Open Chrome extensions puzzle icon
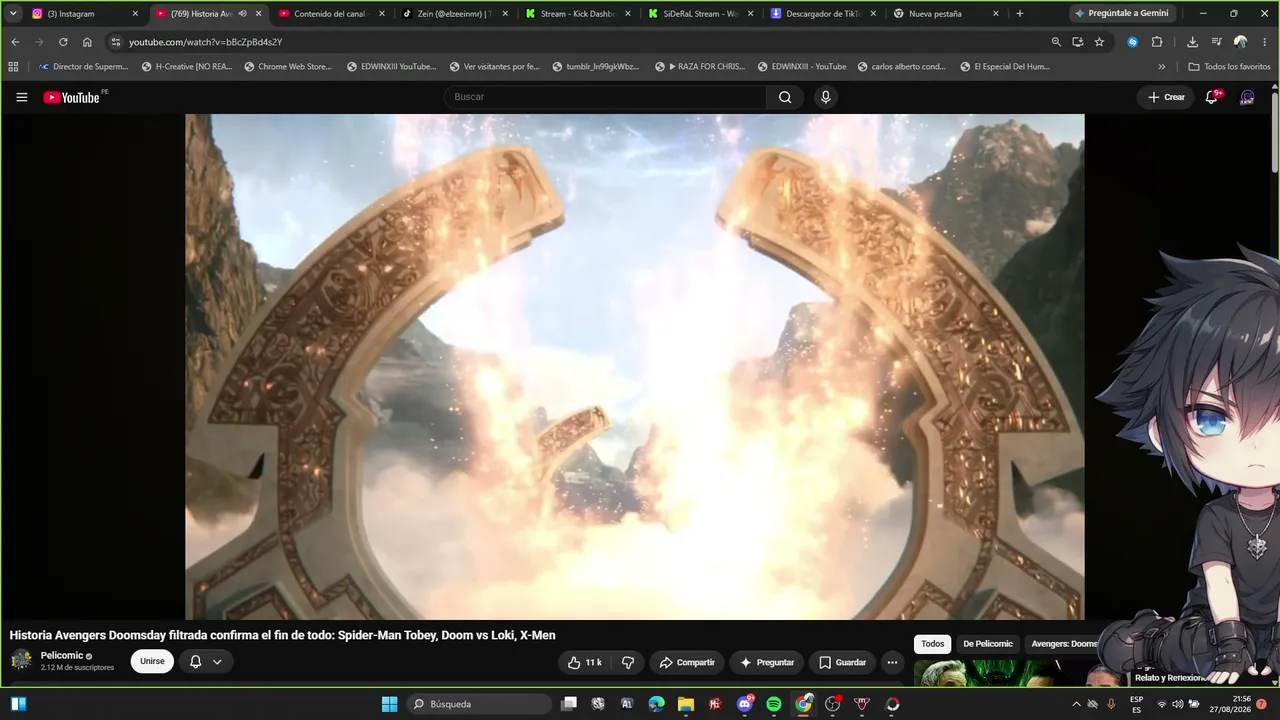This screenshot has height=720, width=1280. tap(1157, 42)
